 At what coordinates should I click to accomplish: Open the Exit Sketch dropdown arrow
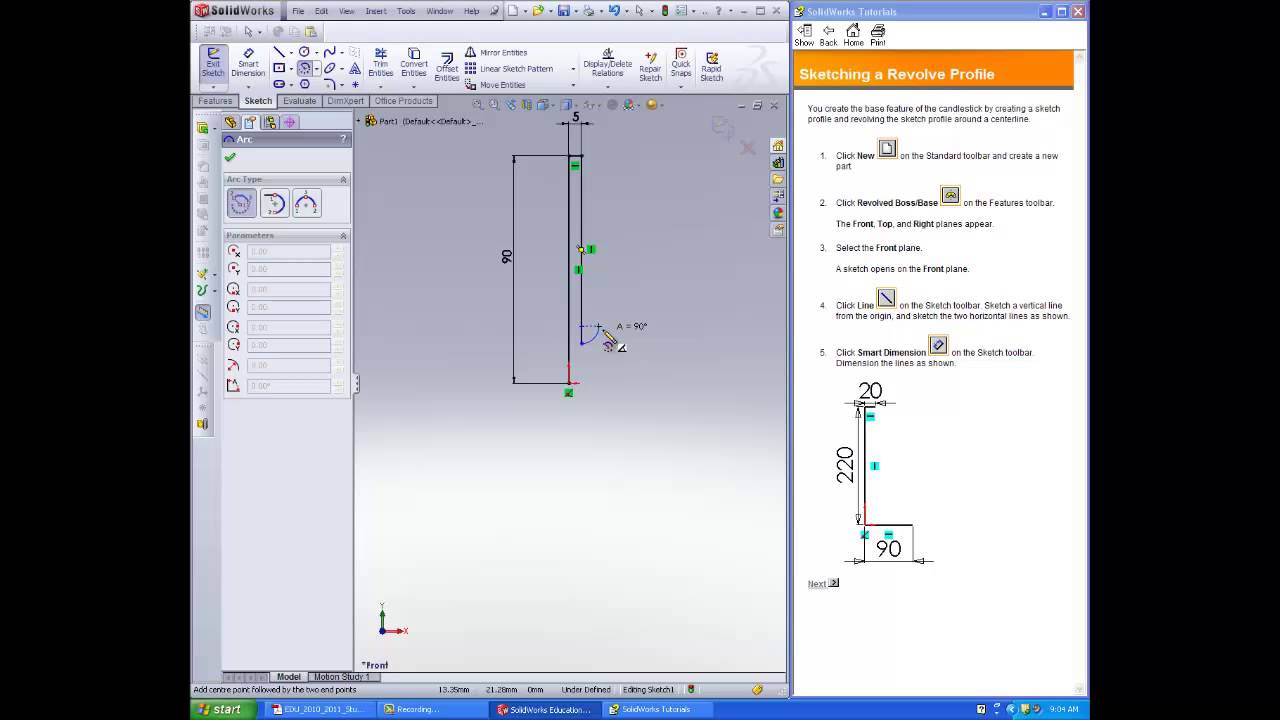click(213, 86)
